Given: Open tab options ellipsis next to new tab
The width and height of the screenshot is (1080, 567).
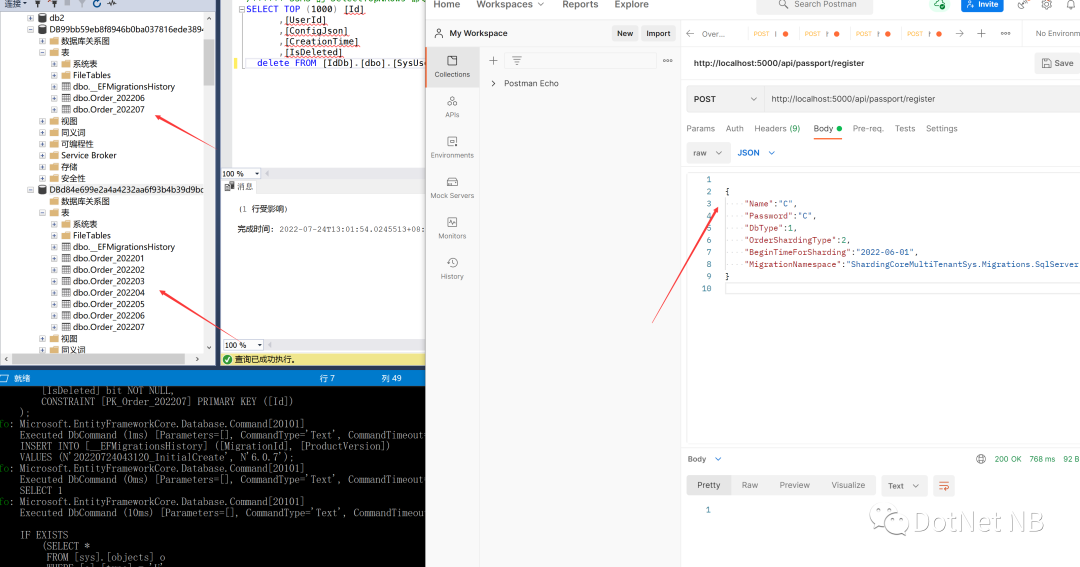Looking at the screenshot, I should (1006, 33).
